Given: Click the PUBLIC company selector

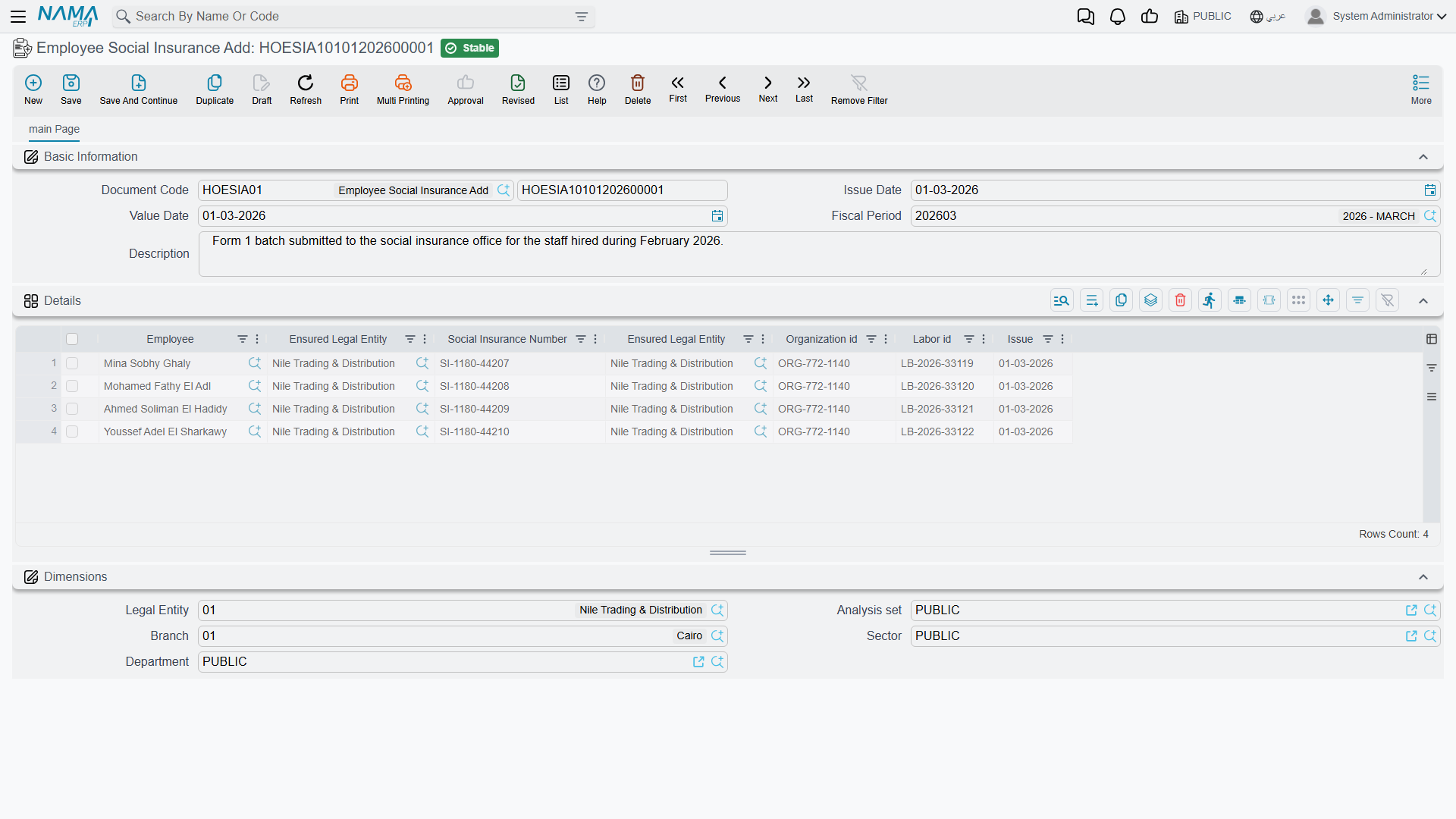Looking at the screenshot, I should [1203, 17].
